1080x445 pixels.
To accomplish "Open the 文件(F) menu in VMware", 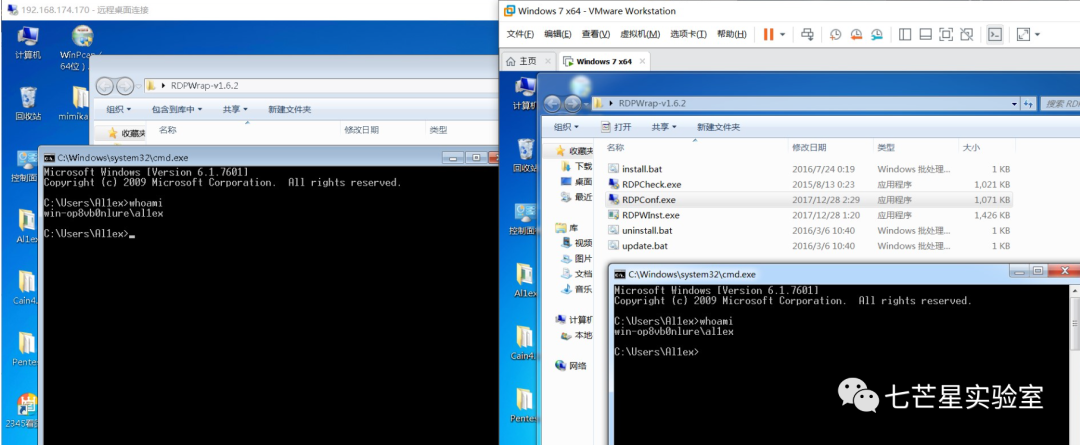I will tap(520, 34).
